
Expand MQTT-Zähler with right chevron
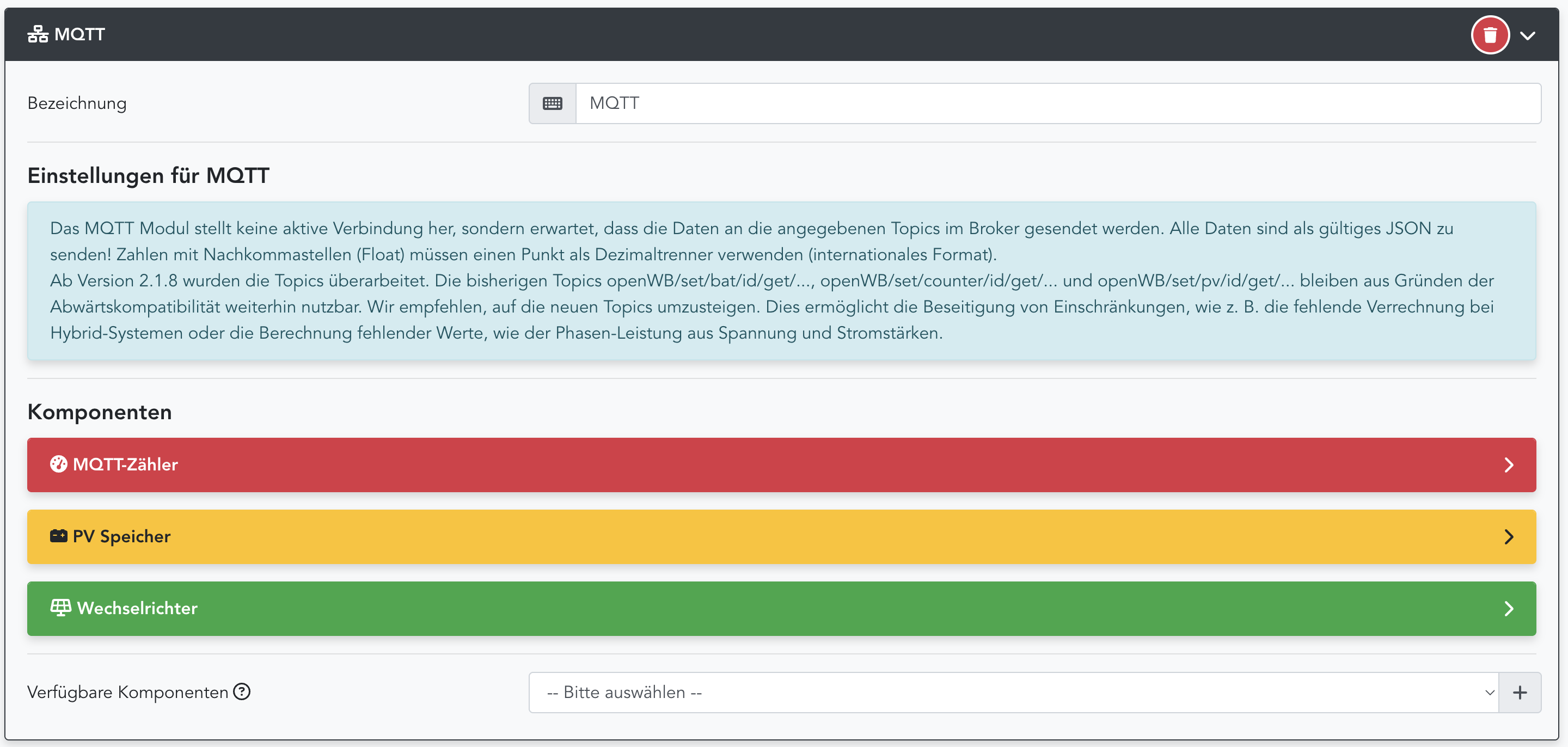(1508, 465)
